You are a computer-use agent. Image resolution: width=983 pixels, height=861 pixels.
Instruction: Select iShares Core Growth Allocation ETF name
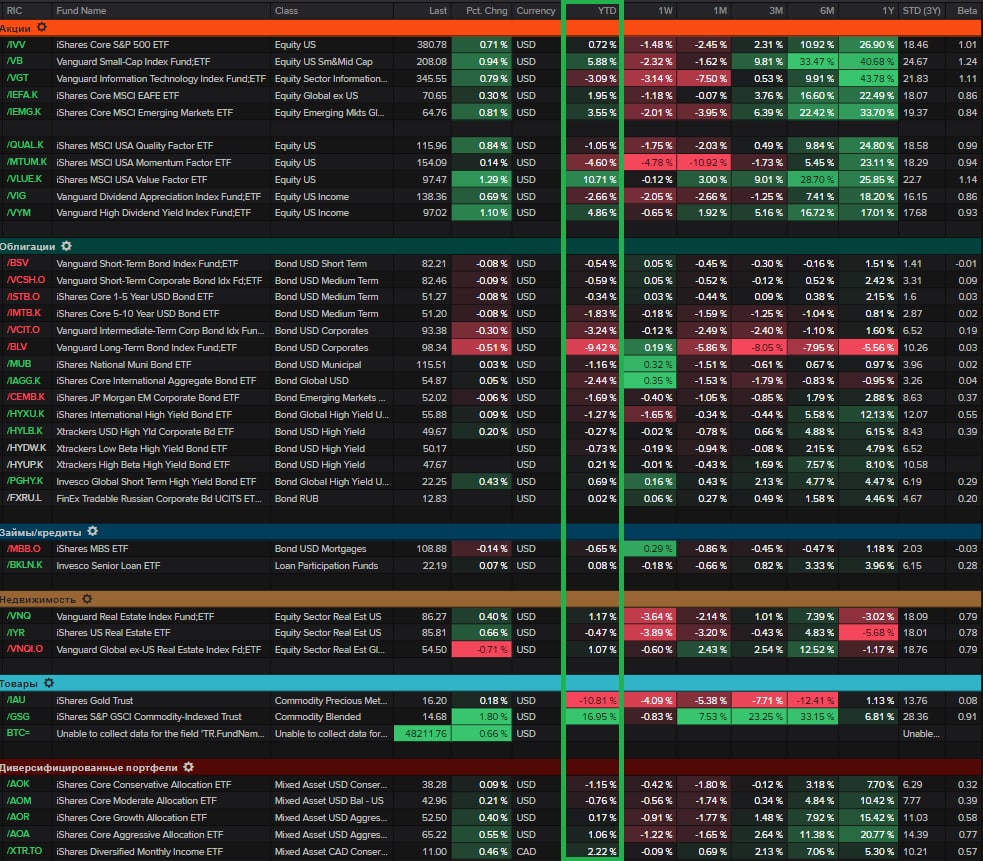pyautogui.click(x=131, y=817)
